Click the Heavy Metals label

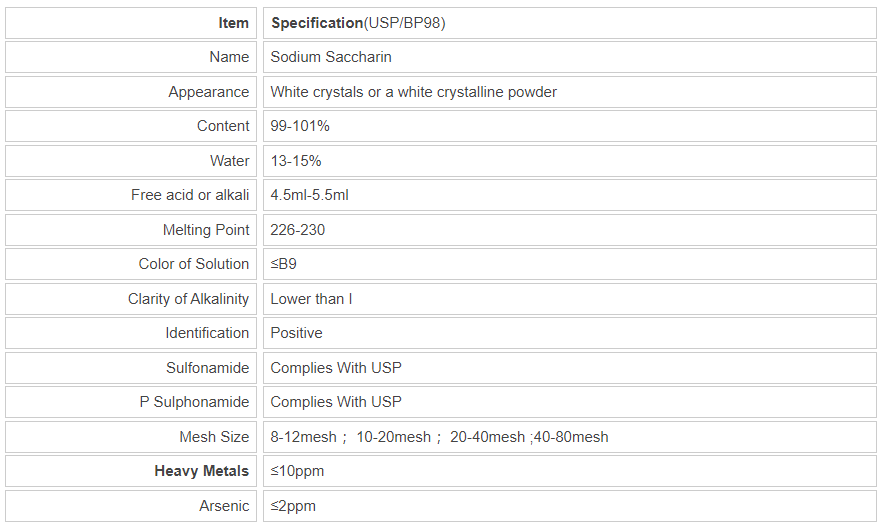point(201,471)
